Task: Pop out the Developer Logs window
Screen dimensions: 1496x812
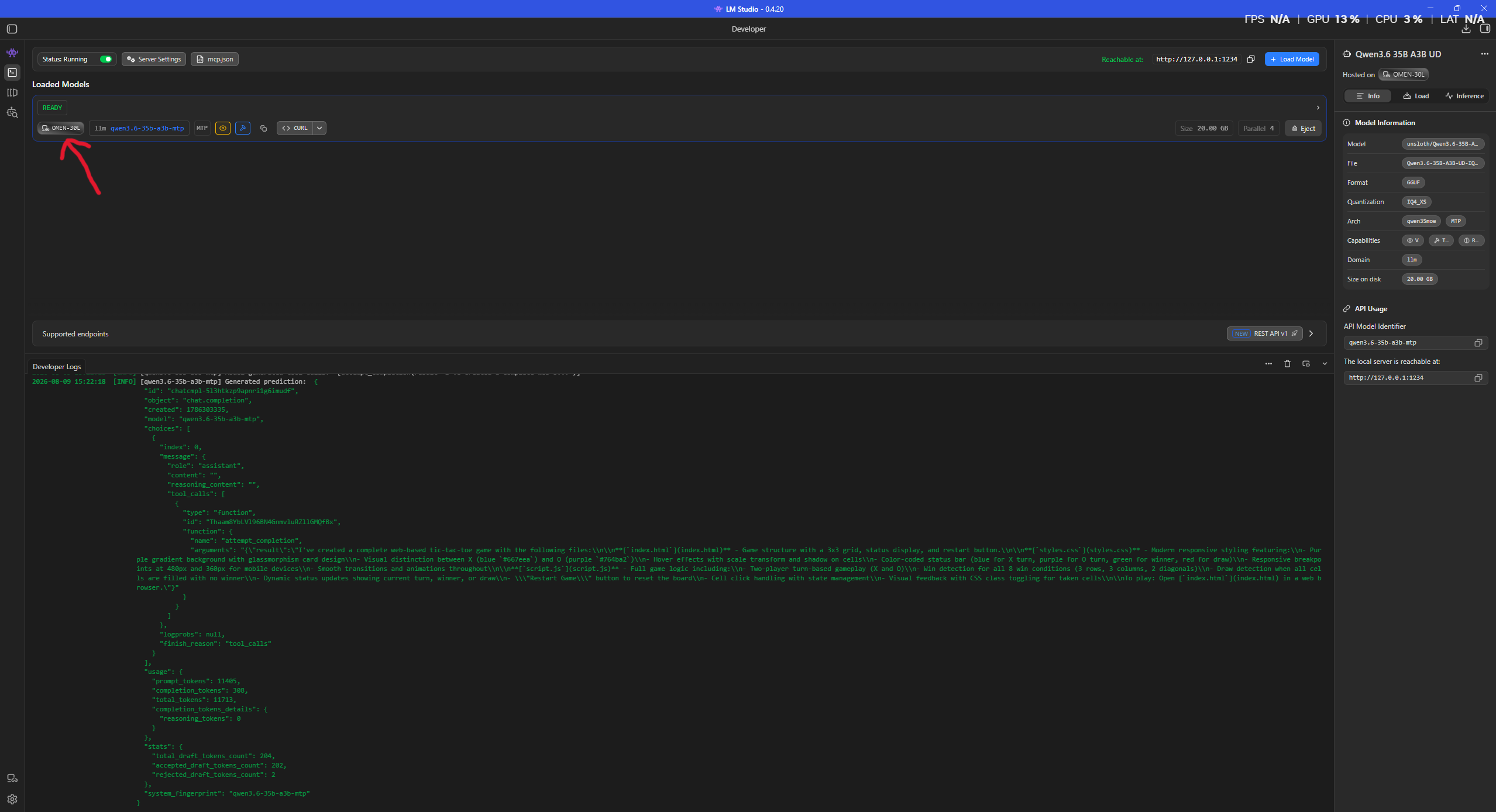Action: (1306, 364)
